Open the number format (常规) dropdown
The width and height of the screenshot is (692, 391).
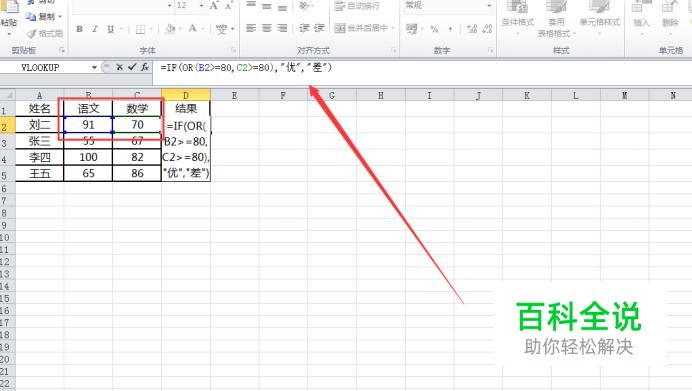click(489, 6)
